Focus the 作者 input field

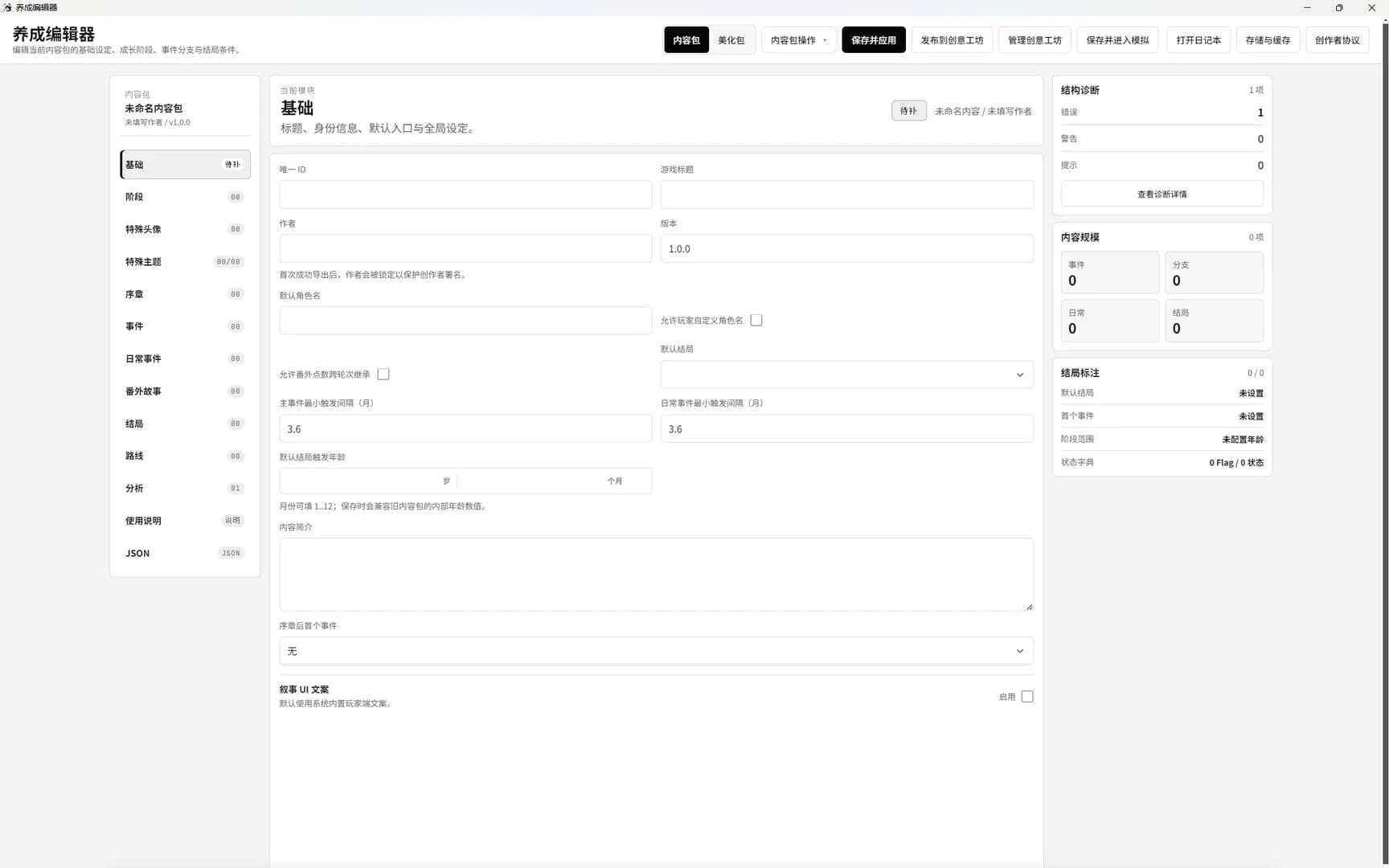465,248
